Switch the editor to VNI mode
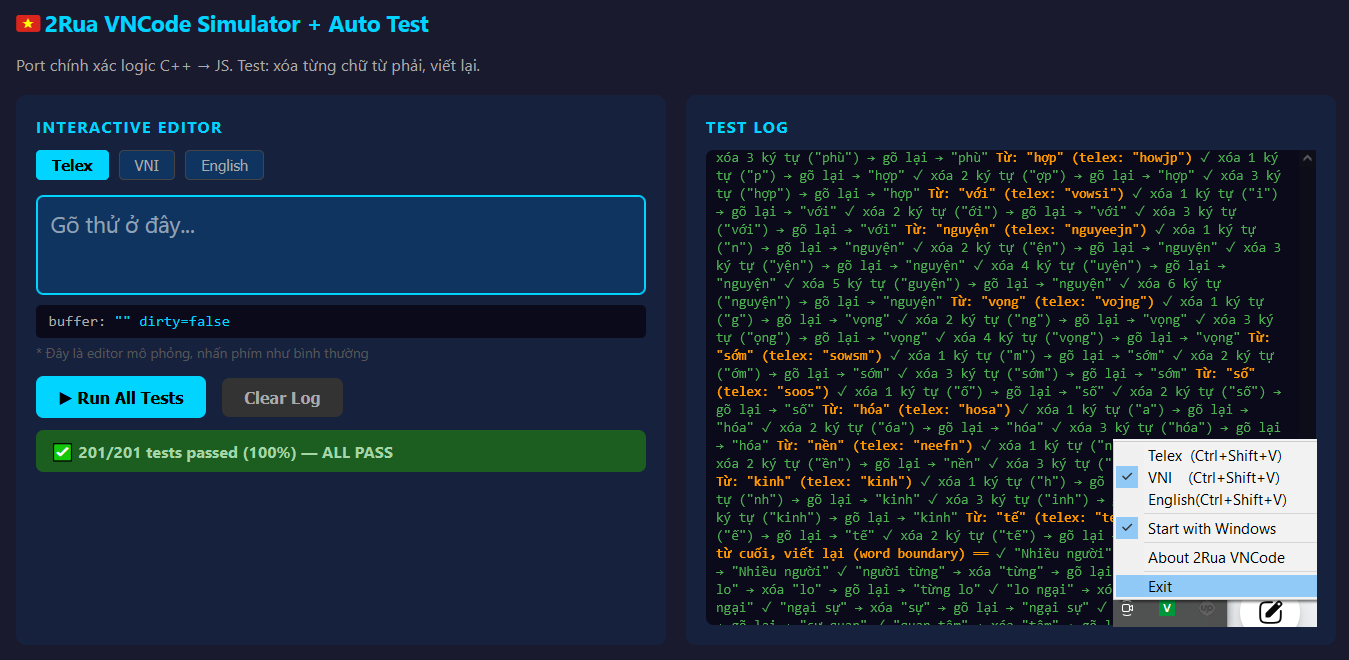 [x=147, y=165]
